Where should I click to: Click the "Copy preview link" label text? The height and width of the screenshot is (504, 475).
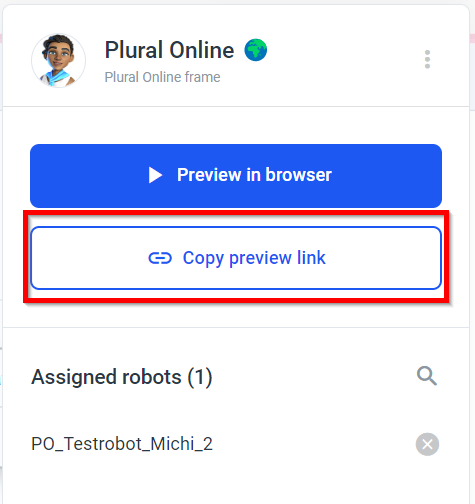click(x=254, y=258)
